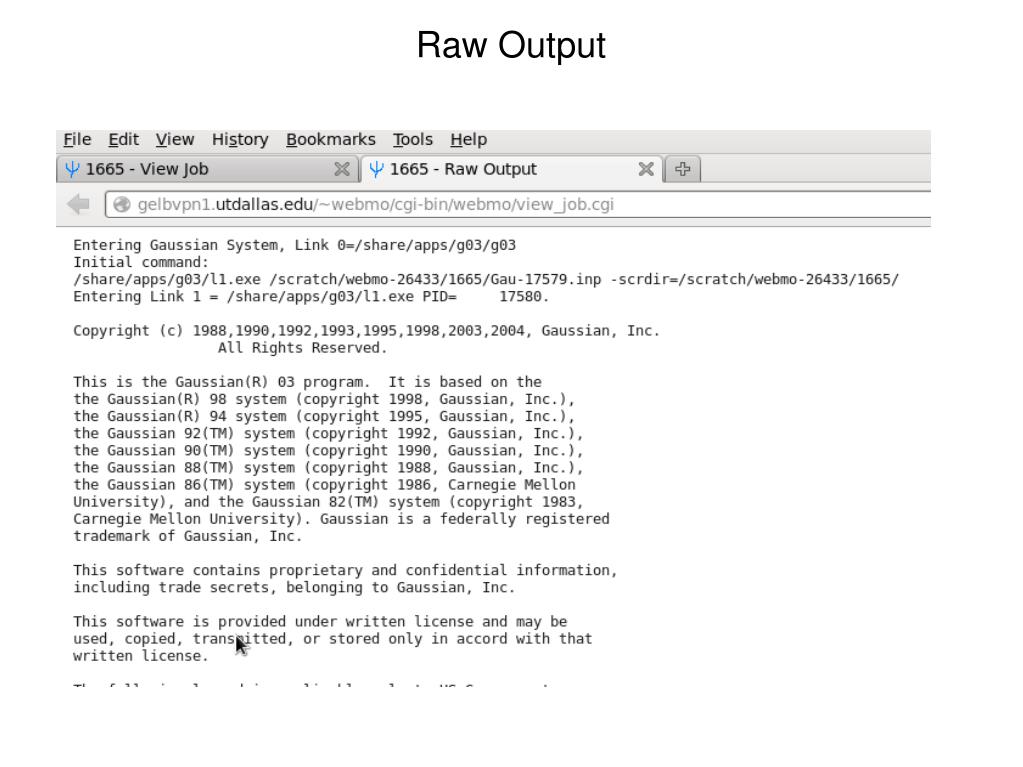Click 'proprietary and confidential information' line
Viewport: 1023px width, 767px height.
pos(345,570)
